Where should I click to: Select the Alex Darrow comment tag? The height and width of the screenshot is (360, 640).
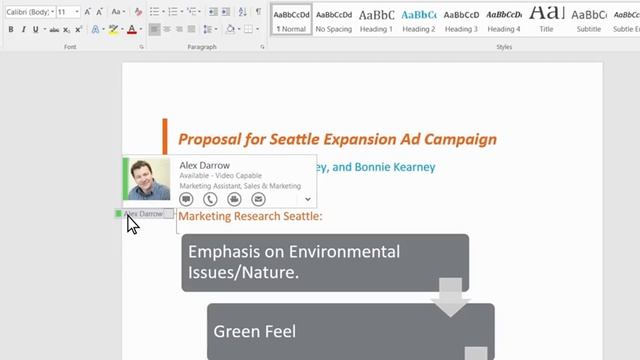144,213
